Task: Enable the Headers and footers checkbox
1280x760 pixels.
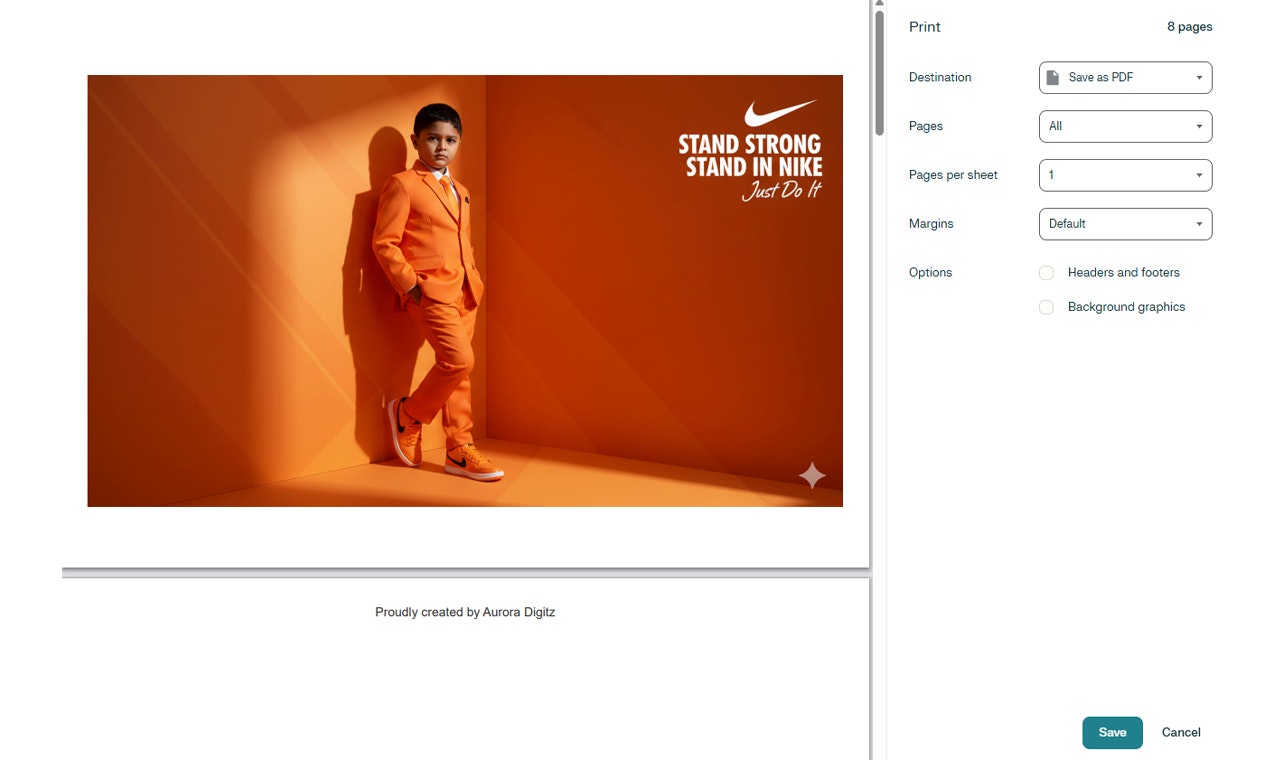Action: pos(1046,273)
